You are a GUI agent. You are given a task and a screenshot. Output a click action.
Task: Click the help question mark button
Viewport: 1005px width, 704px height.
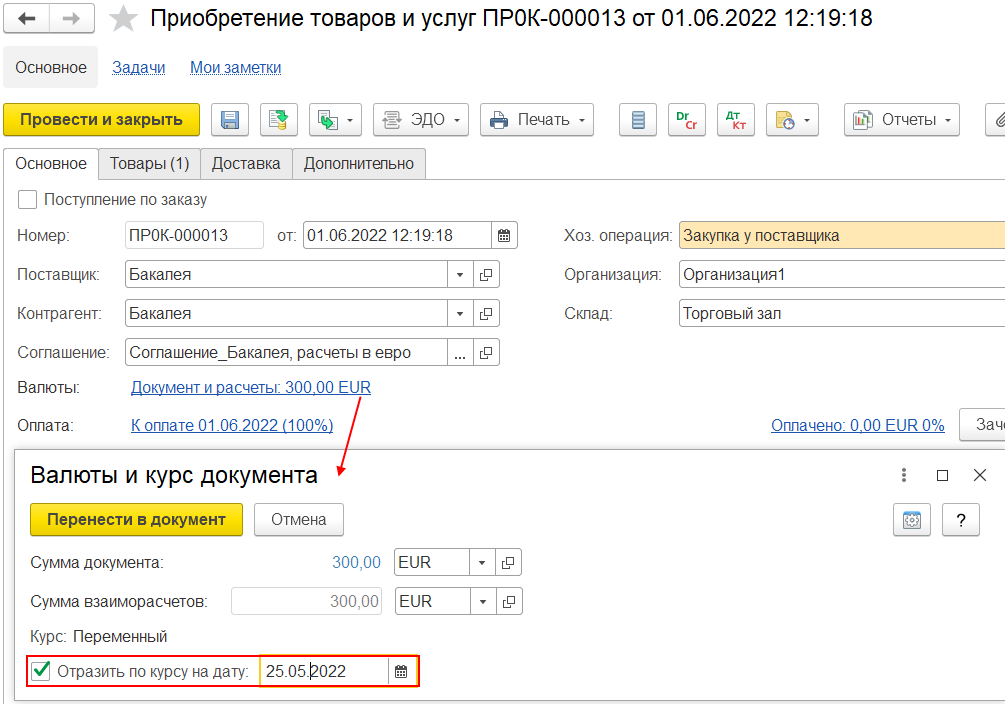click(x=960, y=520)
